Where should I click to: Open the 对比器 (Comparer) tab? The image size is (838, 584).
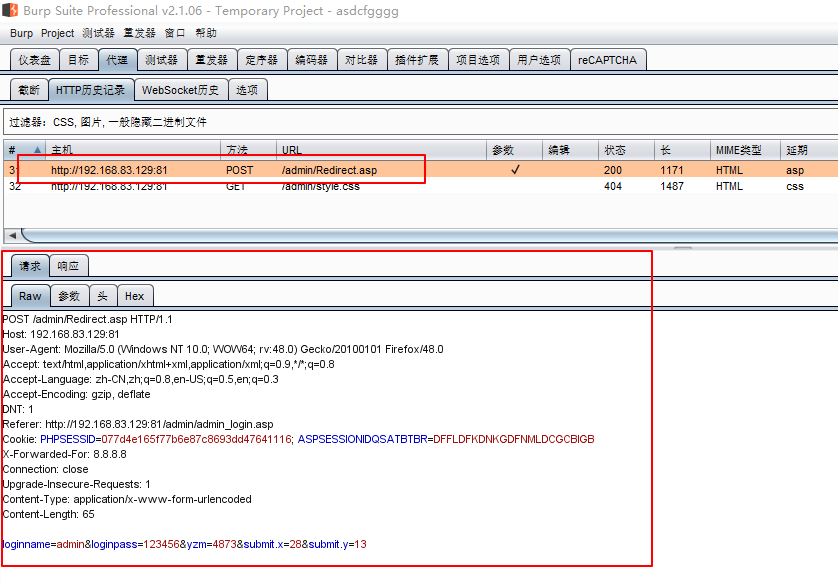(362, 60)
